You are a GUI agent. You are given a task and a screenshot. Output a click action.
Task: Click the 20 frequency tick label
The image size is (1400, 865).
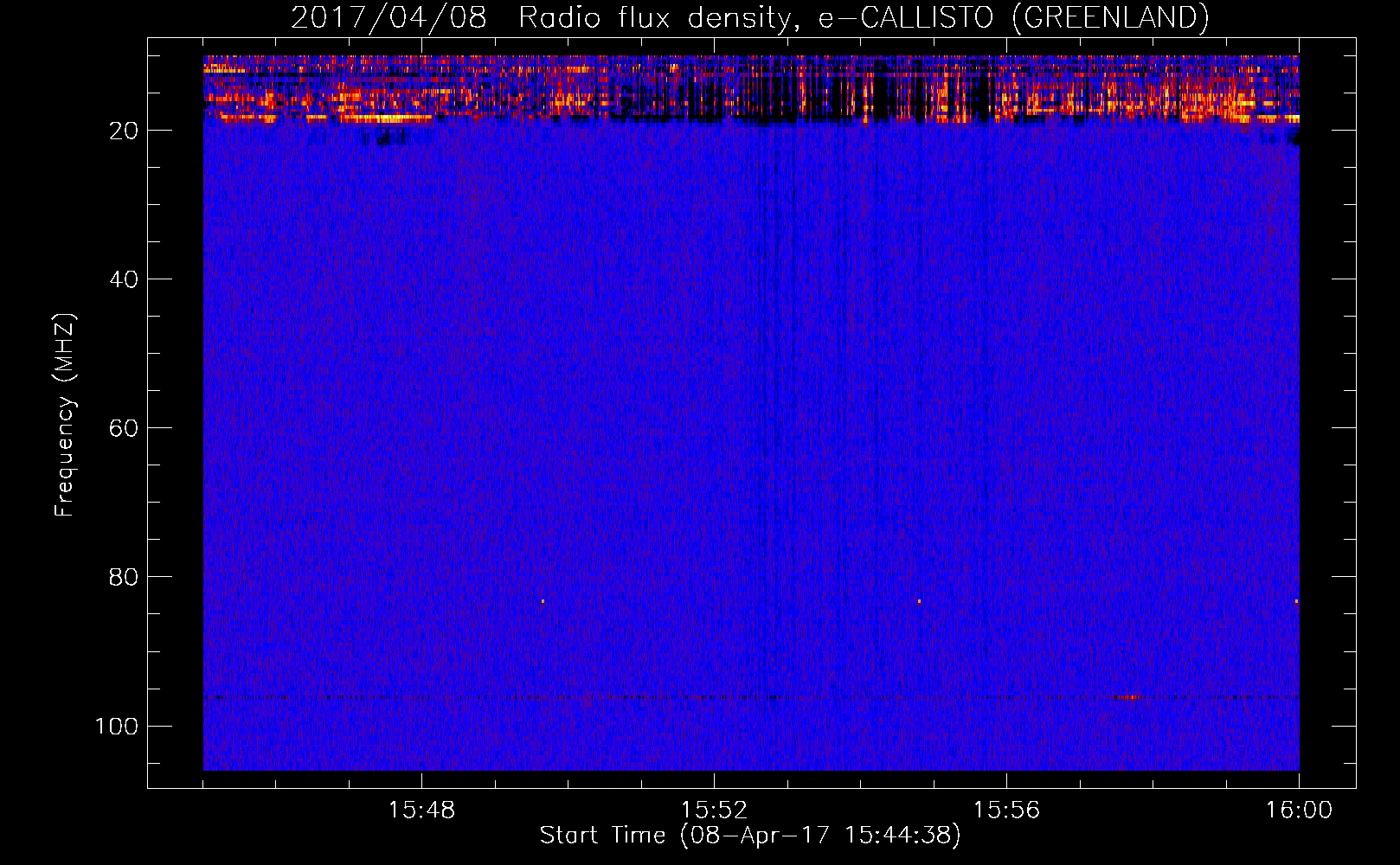[124, 131]
